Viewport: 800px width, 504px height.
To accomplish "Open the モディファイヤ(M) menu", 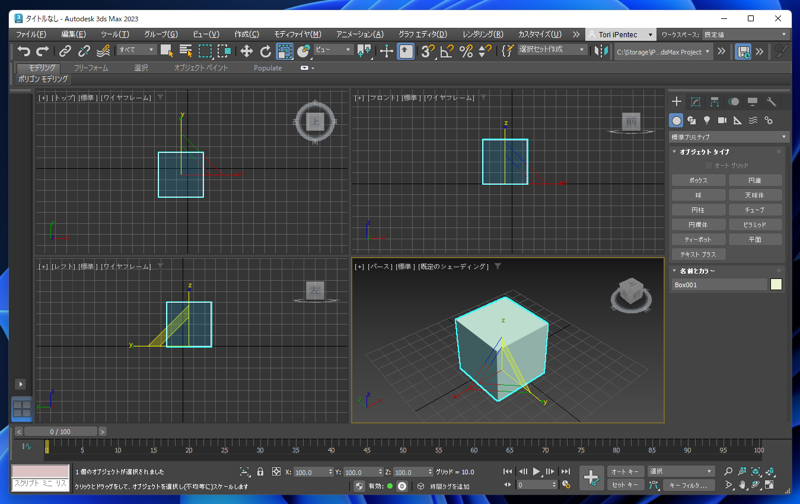I will coord(297,34).
